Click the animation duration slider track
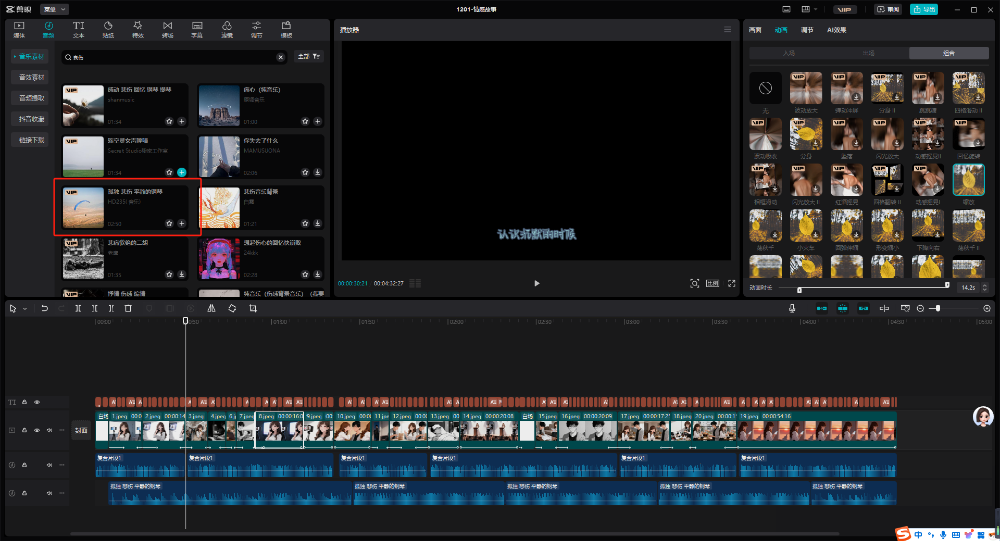The image size is (1000, 541). [870, 288]
